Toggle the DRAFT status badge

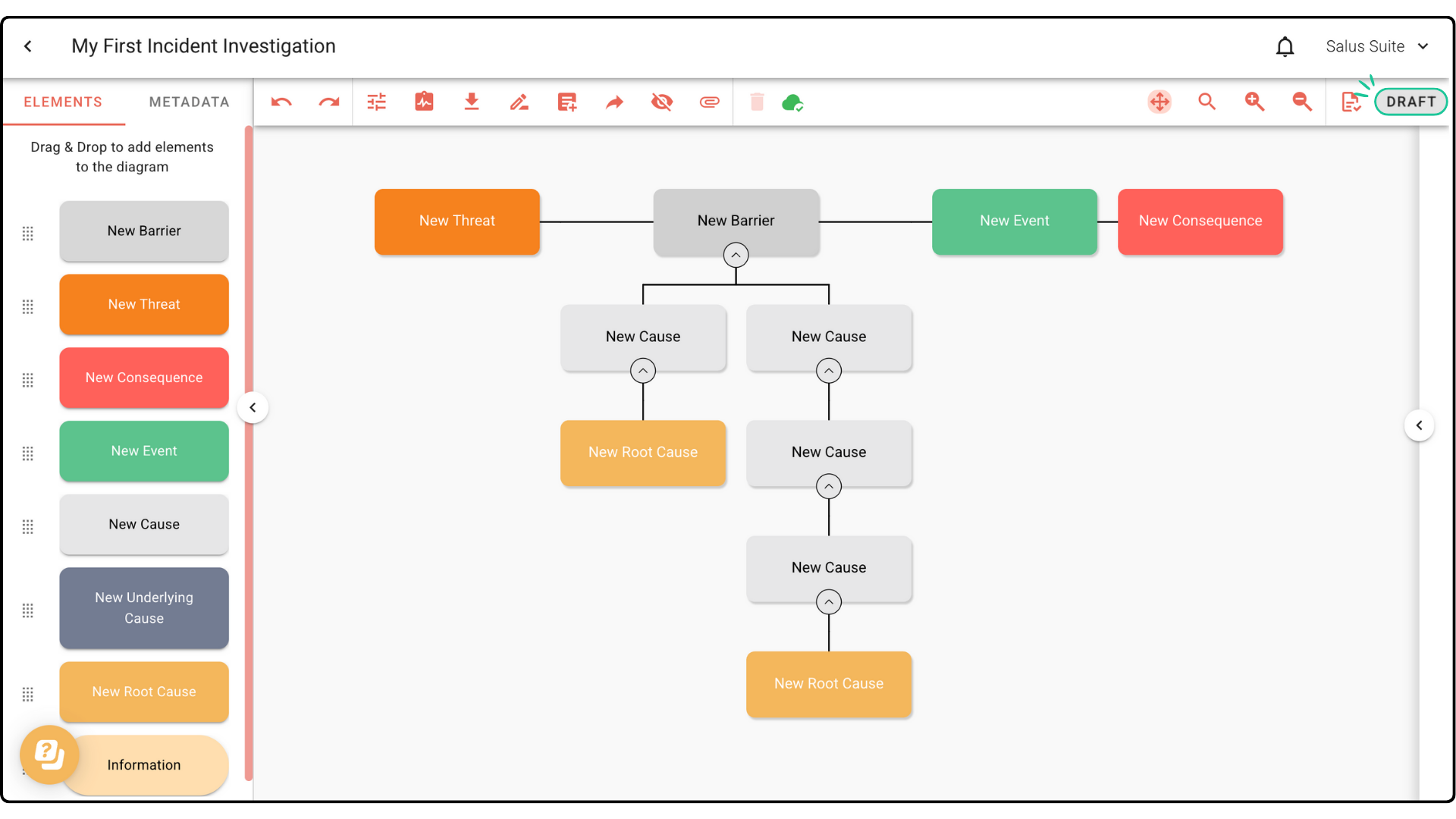tap(1410, 102)
